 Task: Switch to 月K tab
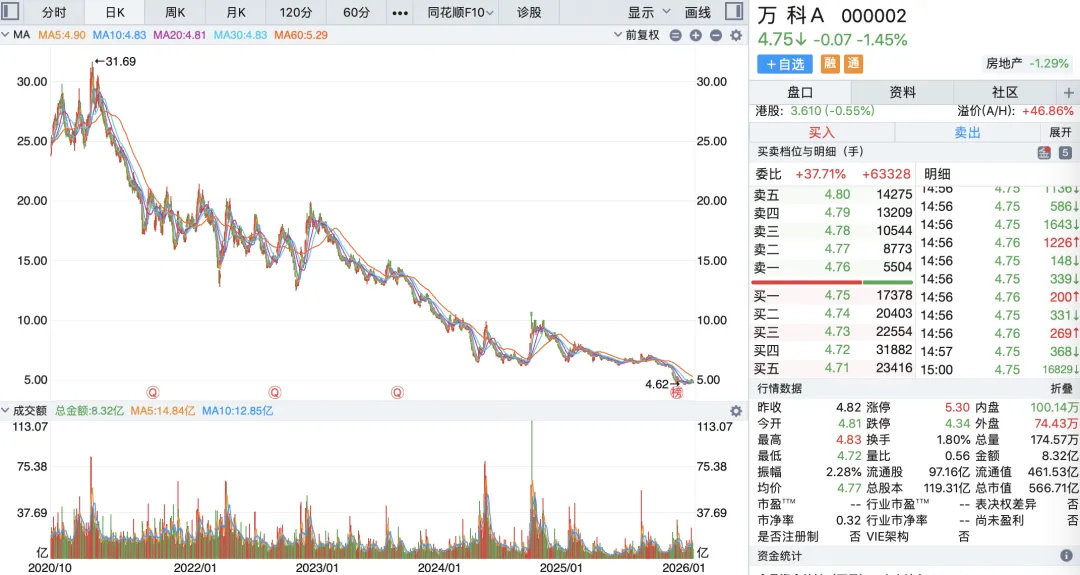click(x=236, y=12)
